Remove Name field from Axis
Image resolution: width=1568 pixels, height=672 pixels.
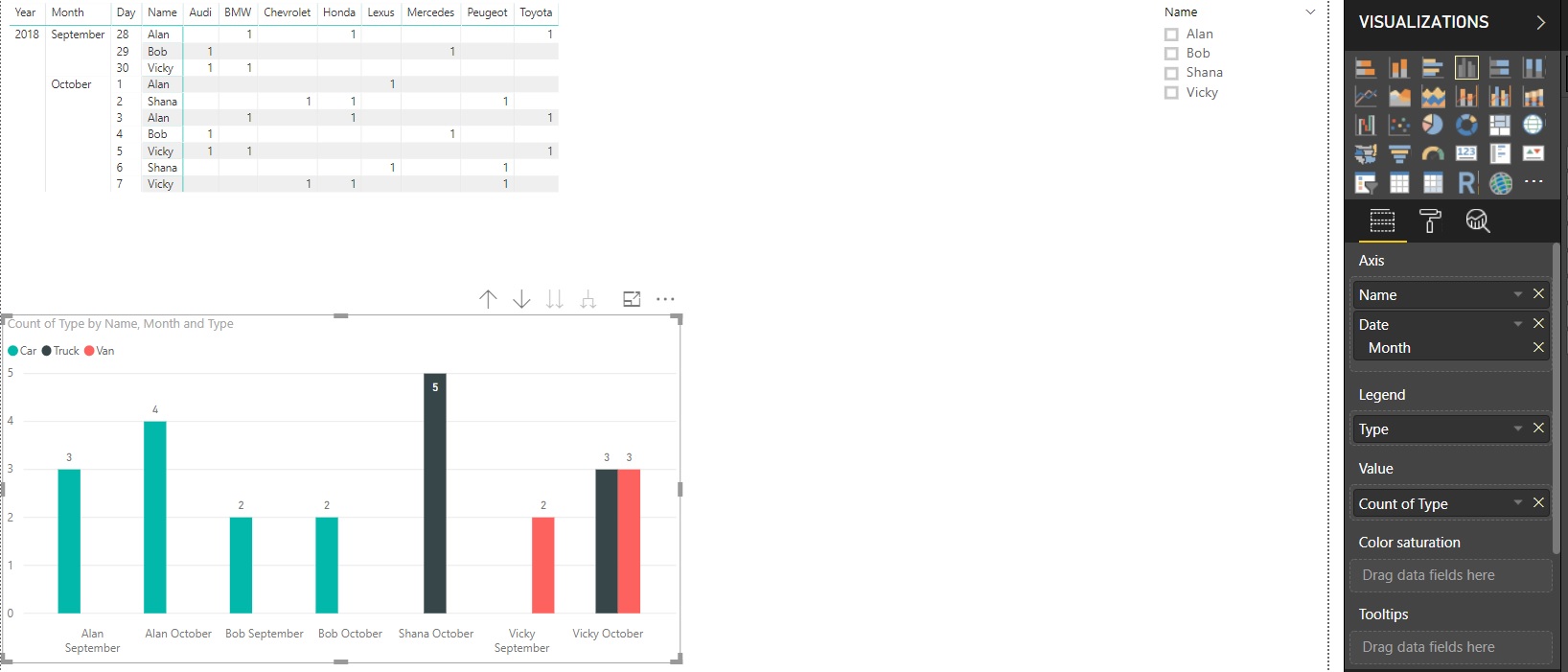click(x=1538, y=294)
